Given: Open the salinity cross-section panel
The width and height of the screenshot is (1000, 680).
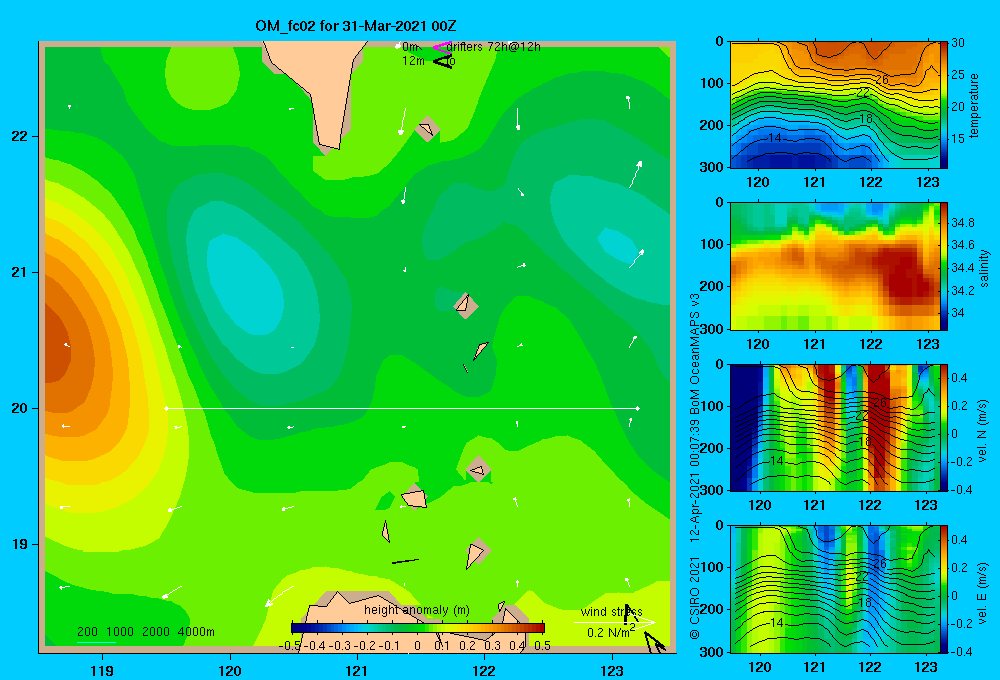Looking at the screenshot, I should 835,266.
